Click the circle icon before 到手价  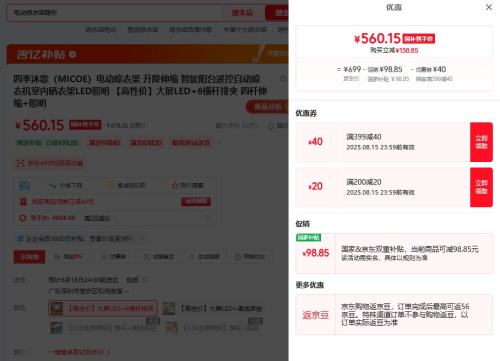pyautogui.click(x=23, y=218)
